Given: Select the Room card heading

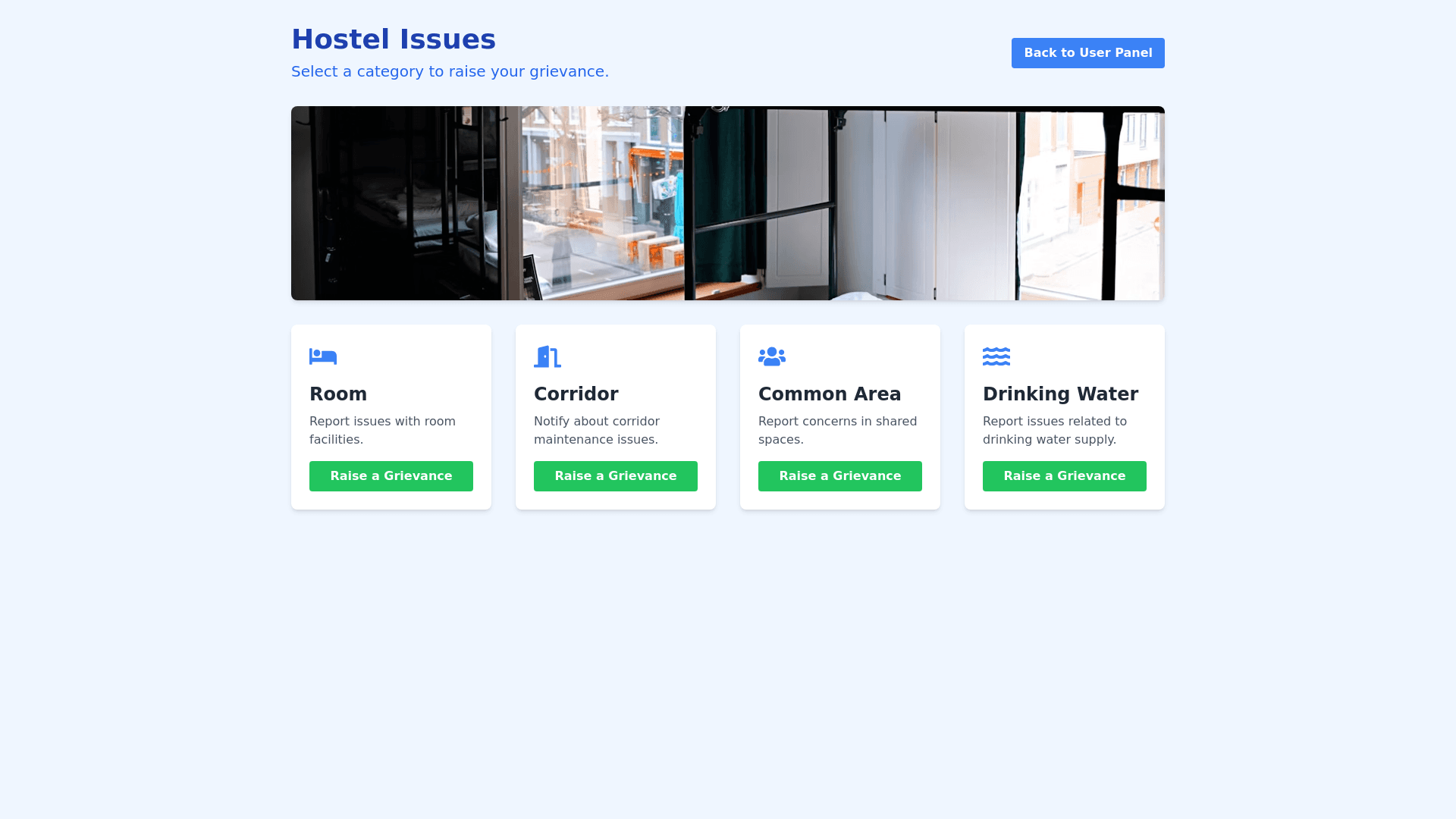Looking at the screenshot, I should (x=338, y=394).
